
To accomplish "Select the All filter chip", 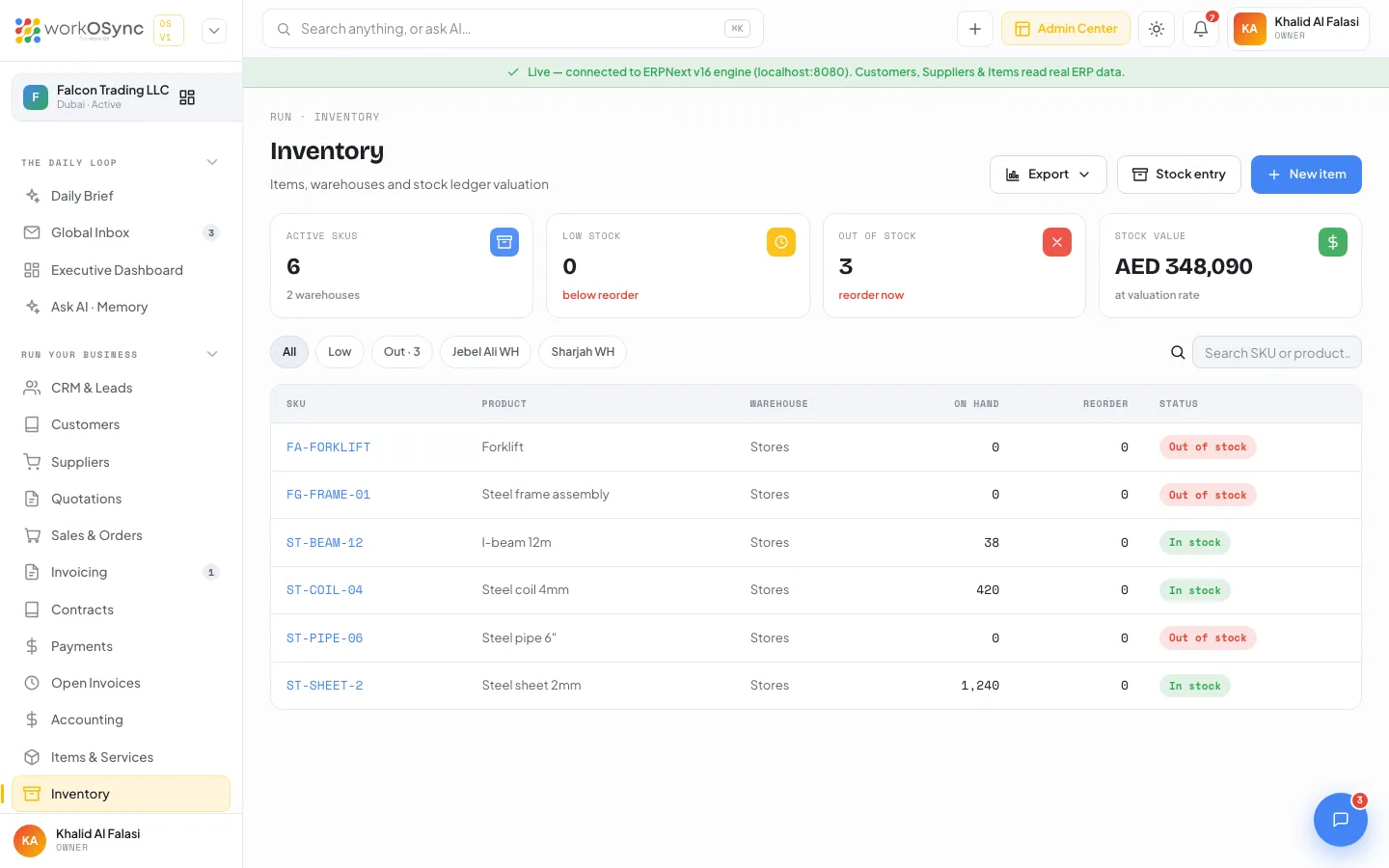I will point(289,352).
